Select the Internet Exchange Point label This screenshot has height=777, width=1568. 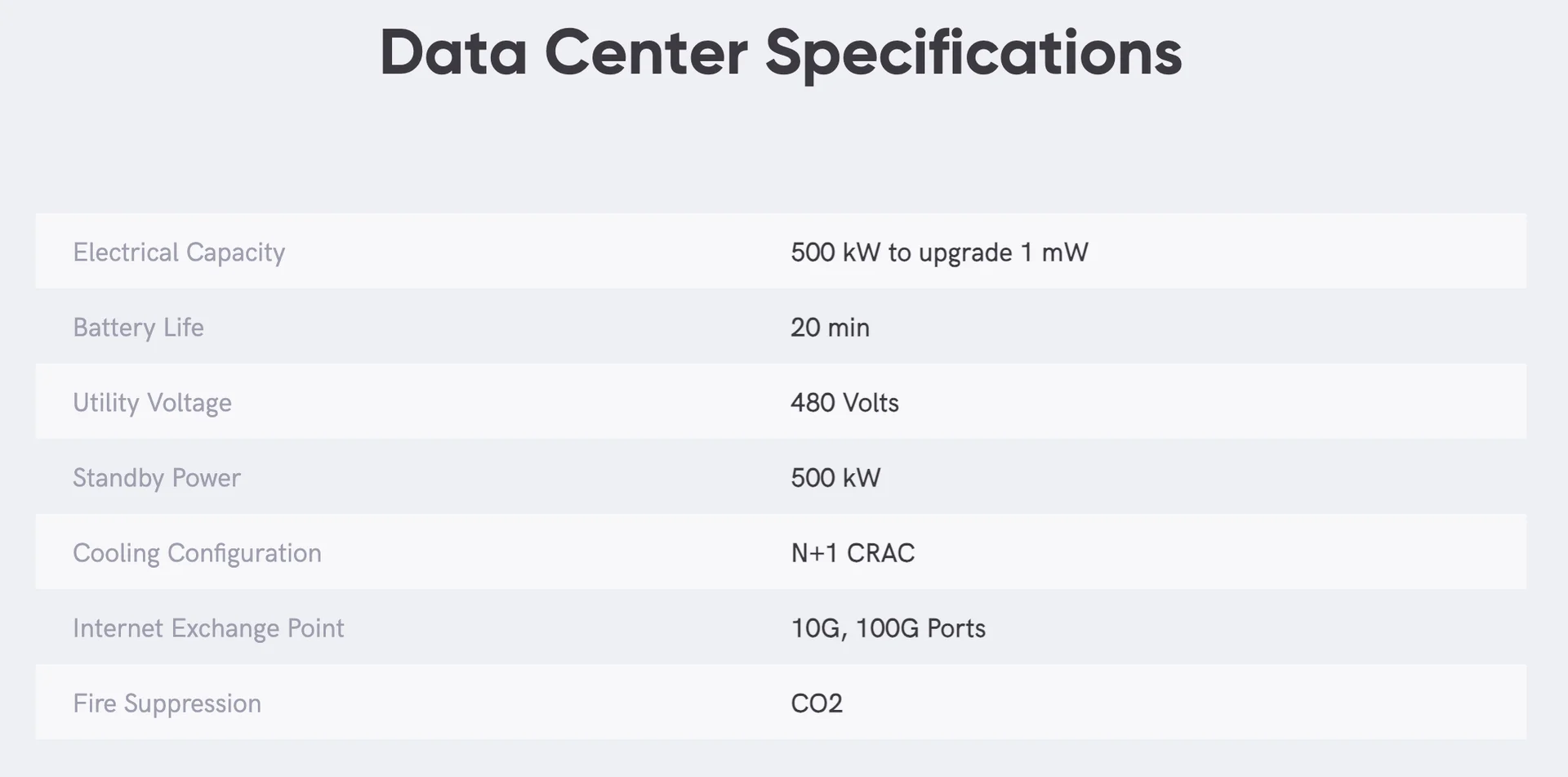click(x=208, y=628)
